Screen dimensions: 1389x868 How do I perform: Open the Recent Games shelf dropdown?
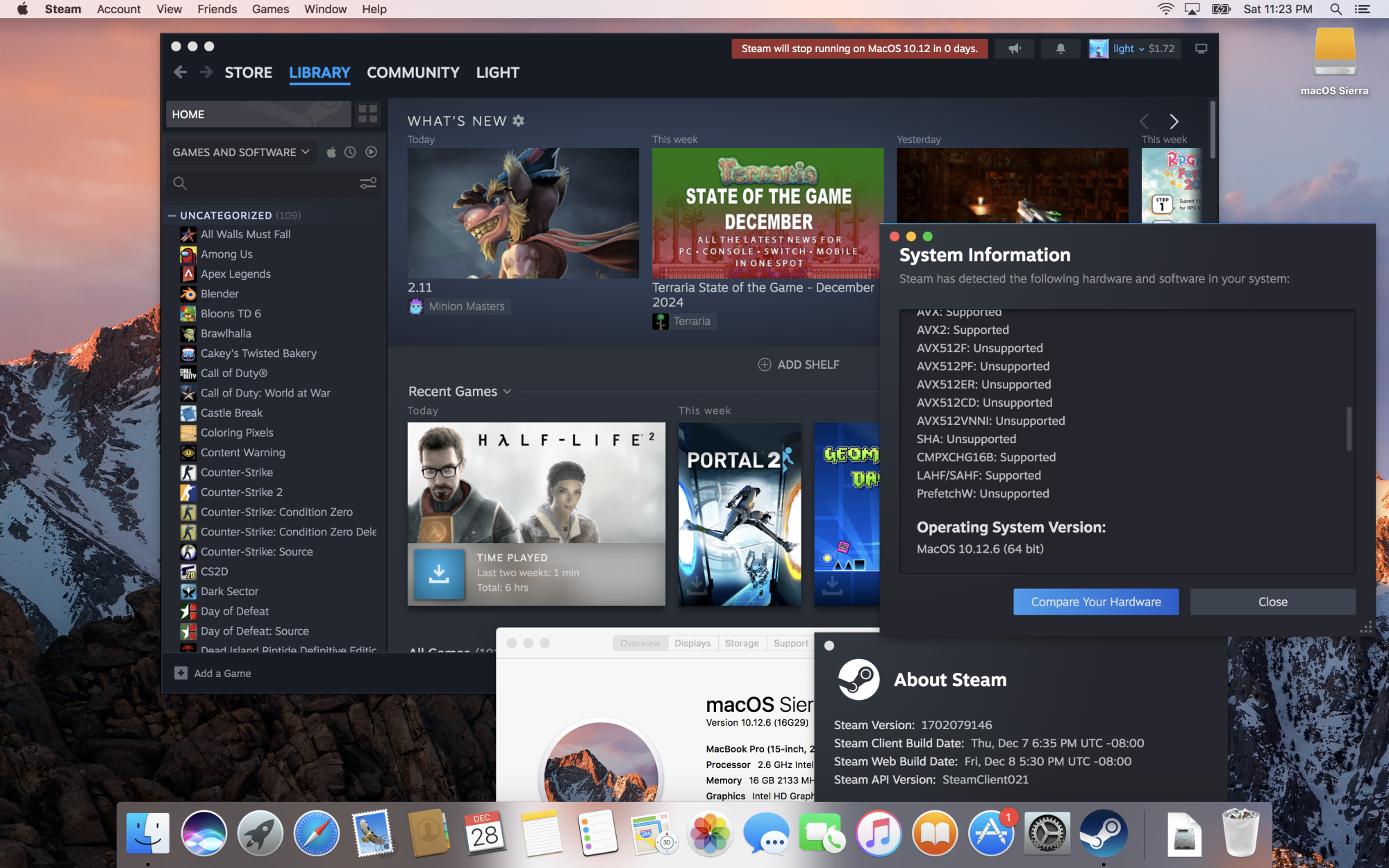click(x=507, y=392)
